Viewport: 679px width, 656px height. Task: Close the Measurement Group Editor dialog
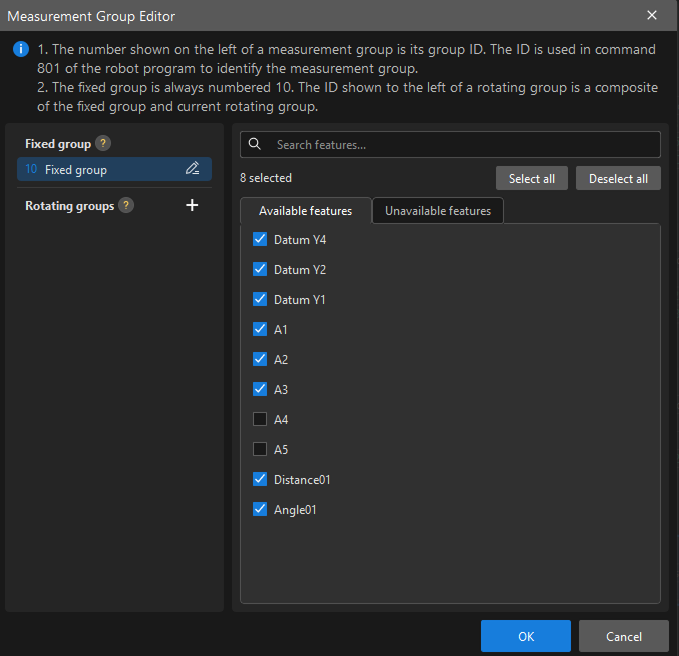(652, 15)
